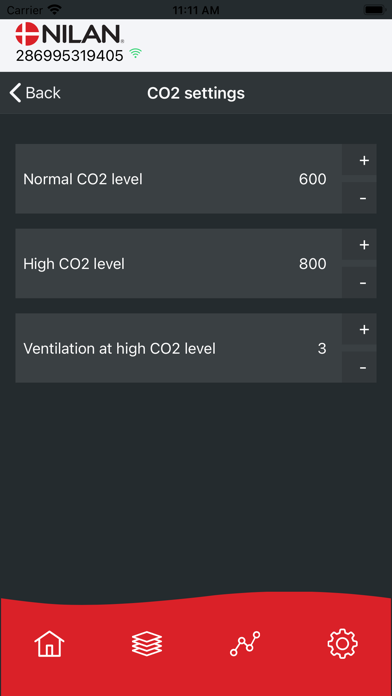Open the settings gear tab
This screenshot has width=392, height=696.
click(342, 644)
